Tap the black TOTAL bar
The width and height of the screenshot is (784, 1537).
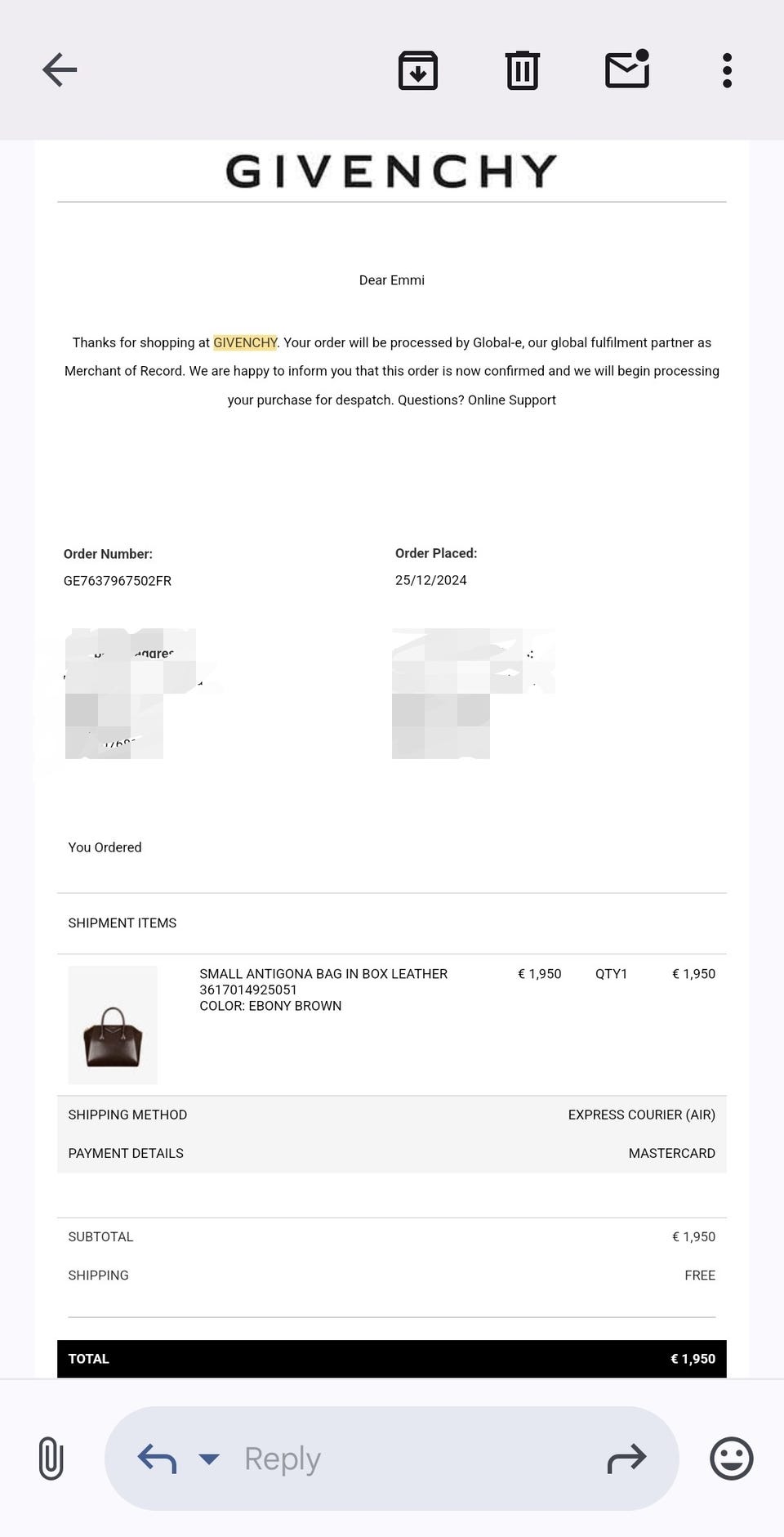tap(391, 1359)
